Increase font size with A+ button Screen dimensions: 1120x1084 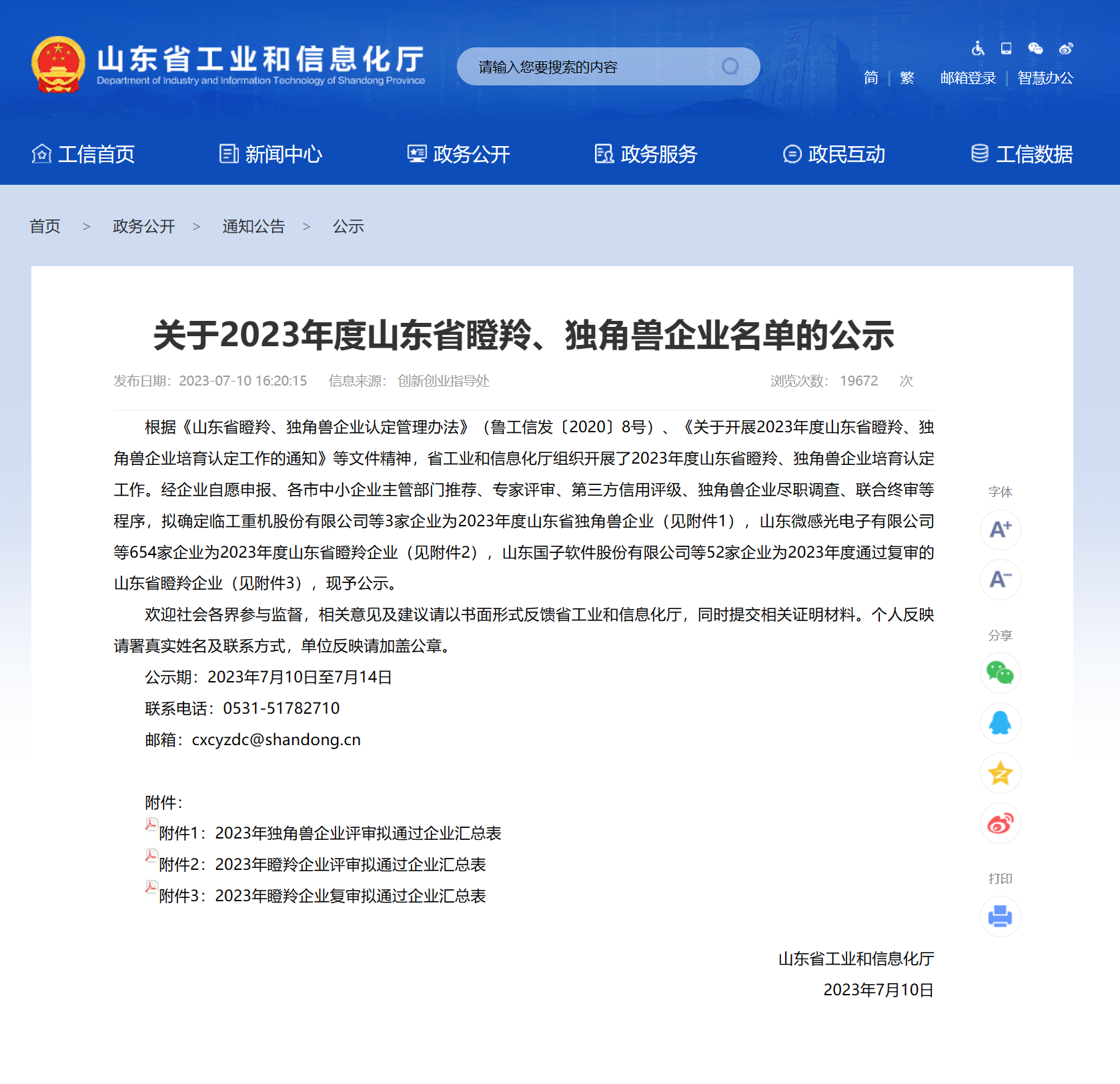(x=1000, y=530)
